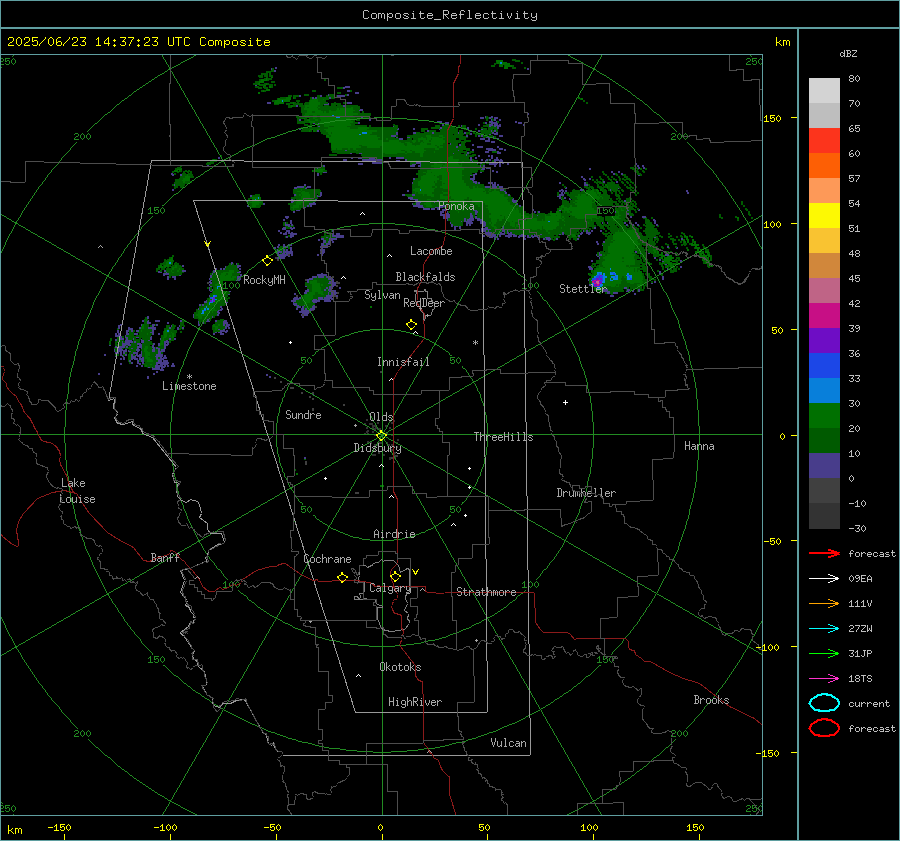Click the Composite_Reflectivity title text
Viewport: 900px width, 841px height.
pyautogui.click(x=450, y=15)
